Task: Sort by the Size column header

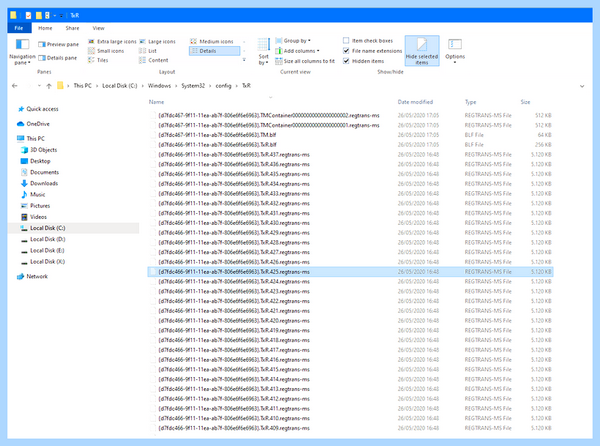Action: tap(525, 102)
